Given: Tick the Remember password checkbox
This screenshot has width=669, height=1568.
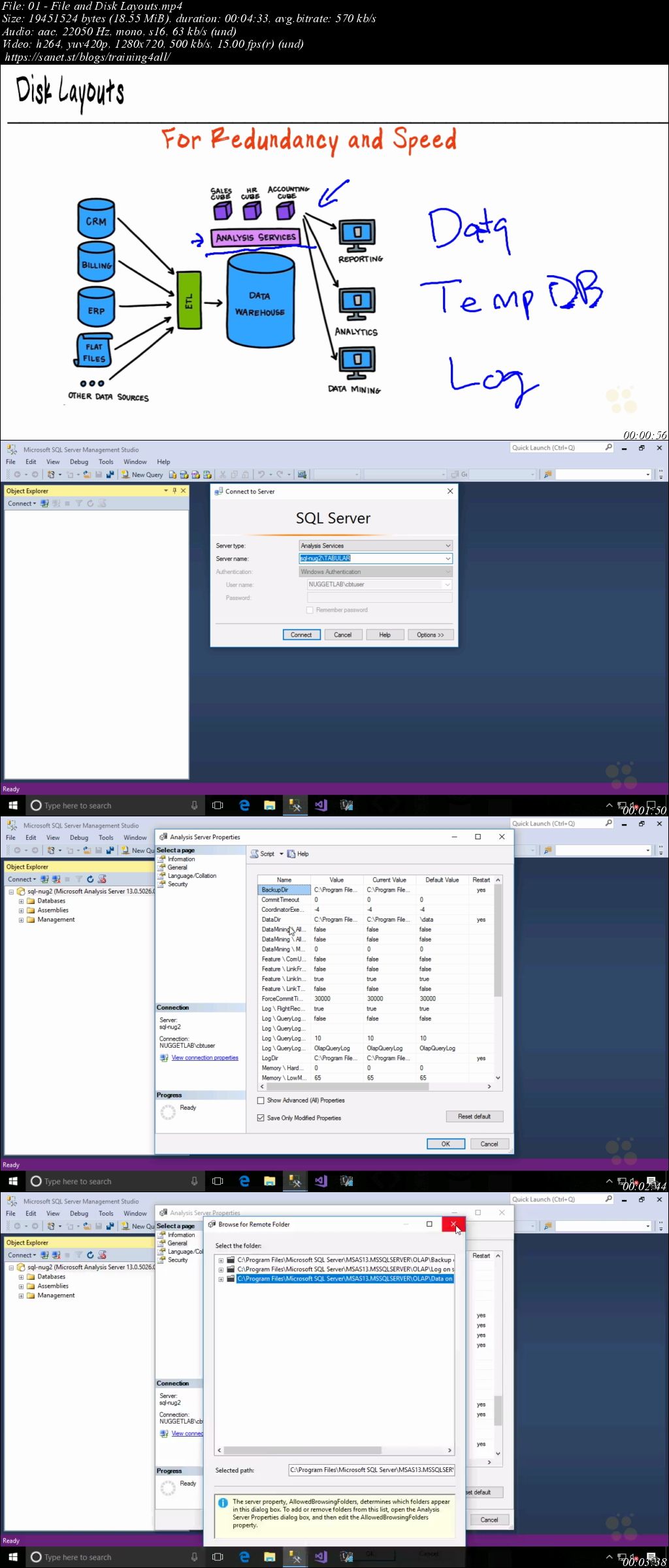Looking at the screenshot, I should click(310, 610).
